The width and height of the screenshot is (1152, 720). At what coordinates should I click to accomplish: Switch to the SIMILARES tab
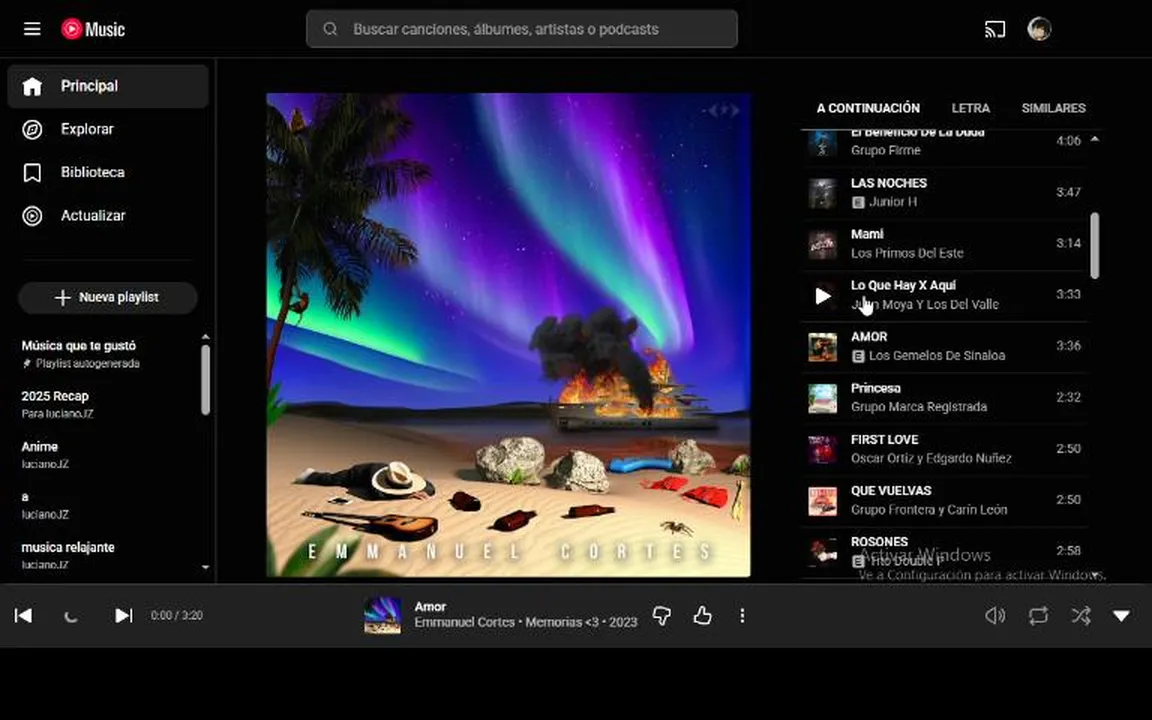(x=1053, y=108)
